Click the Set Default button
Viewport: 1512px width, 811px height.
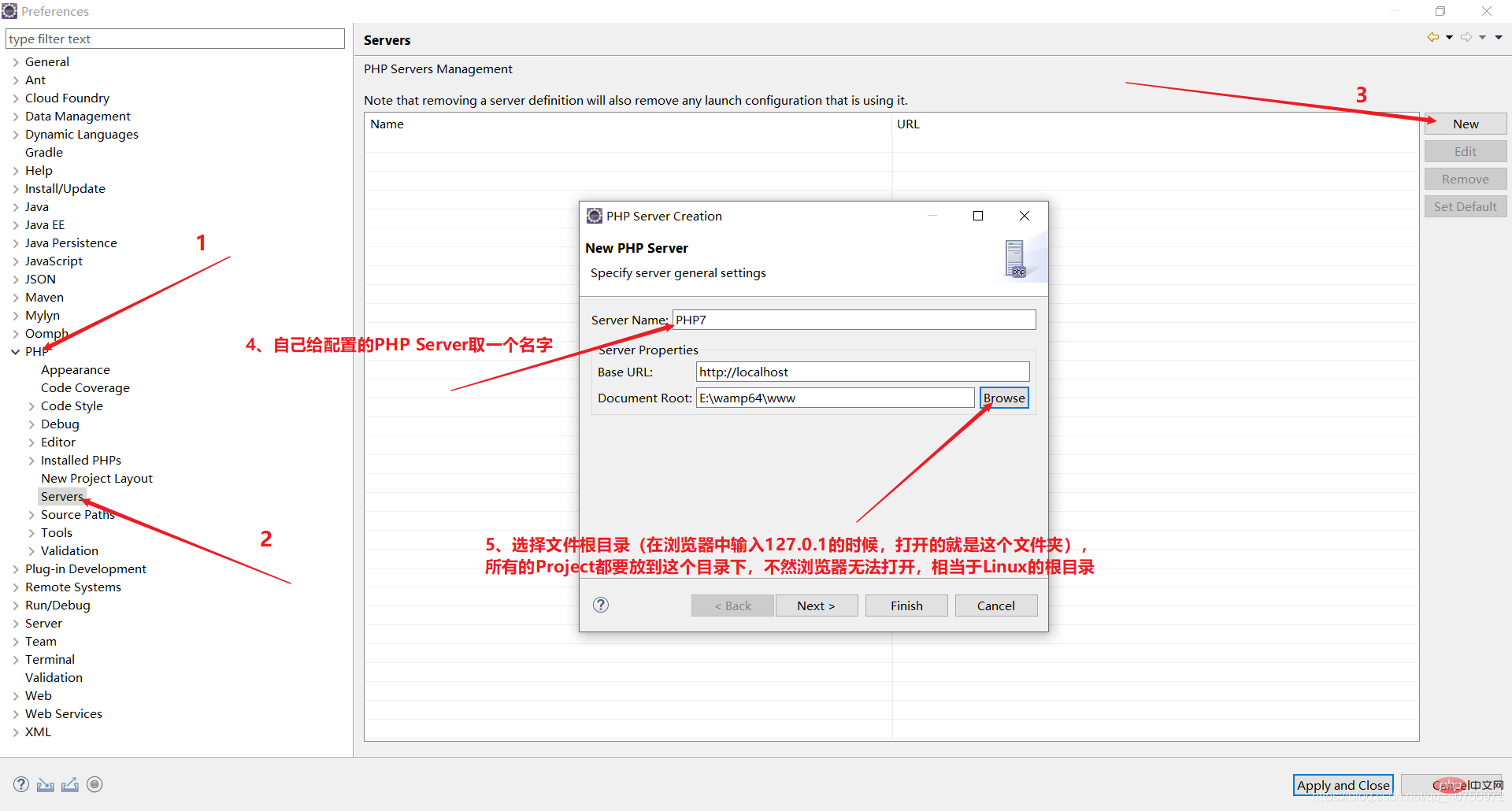click(x=1466, y=206)
